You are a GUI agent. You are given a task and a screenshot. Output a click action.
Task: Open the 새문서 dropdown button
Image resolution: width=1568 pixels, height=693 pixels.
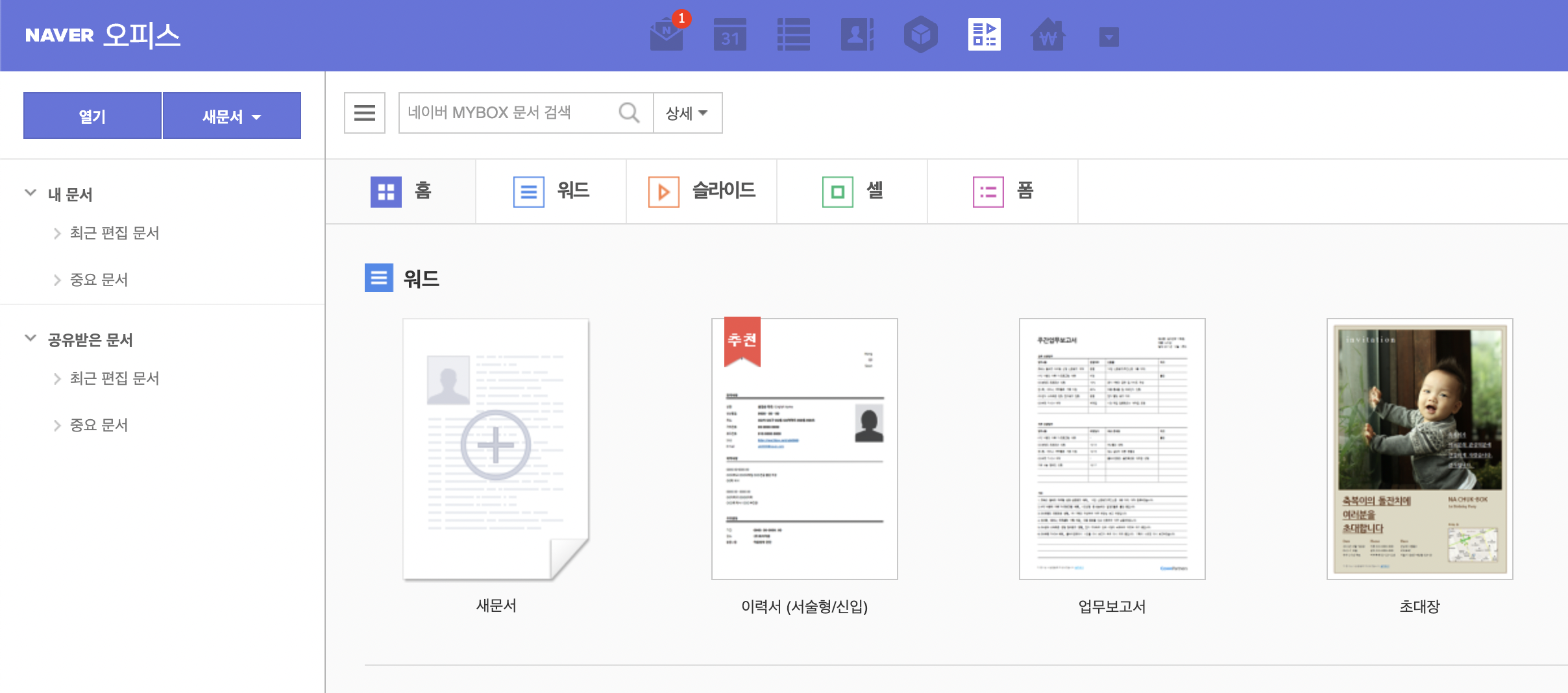click(x=232, y=115)
